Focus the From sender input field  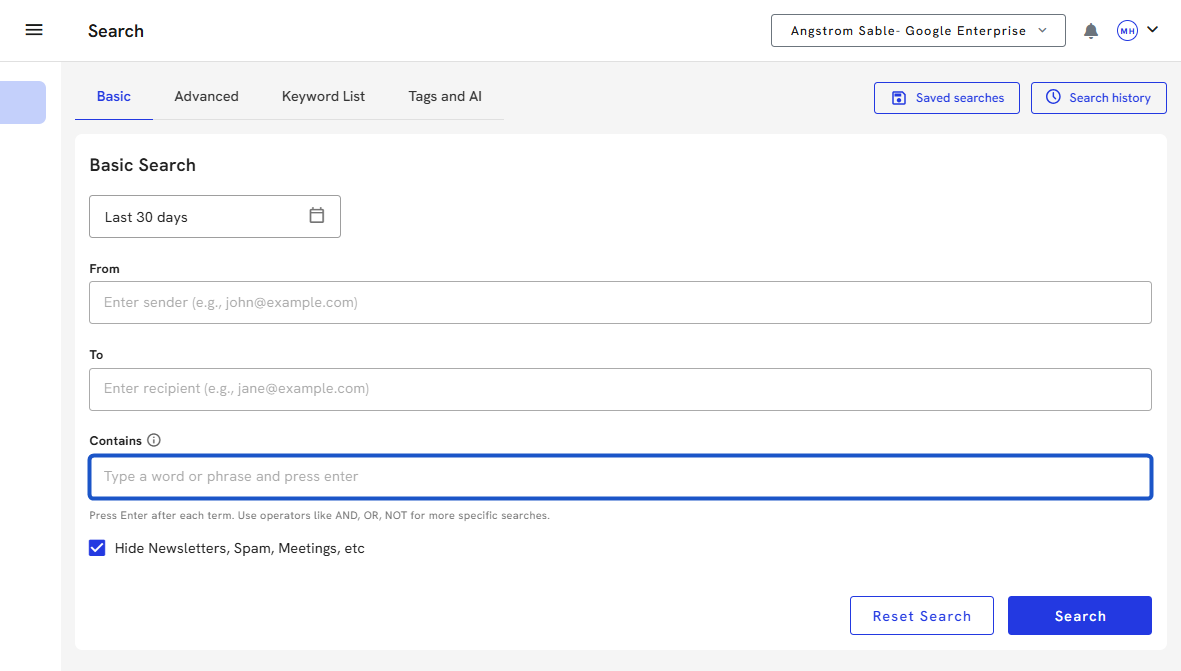[620, 302]
